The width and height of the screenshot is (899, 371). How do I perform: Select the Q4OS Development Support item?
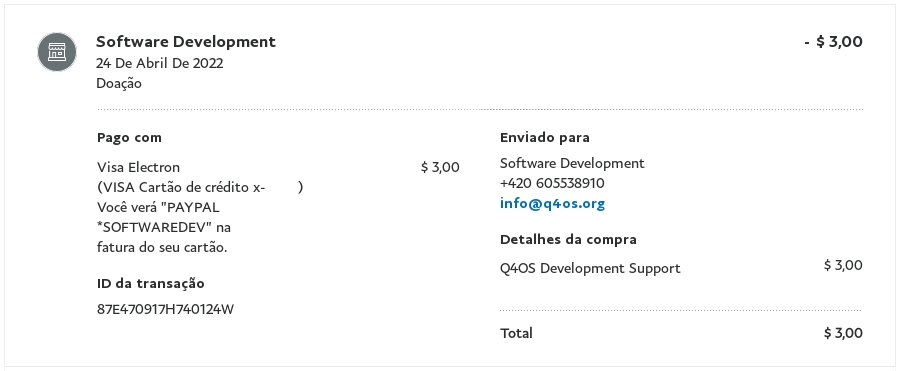tap(590, 268)
